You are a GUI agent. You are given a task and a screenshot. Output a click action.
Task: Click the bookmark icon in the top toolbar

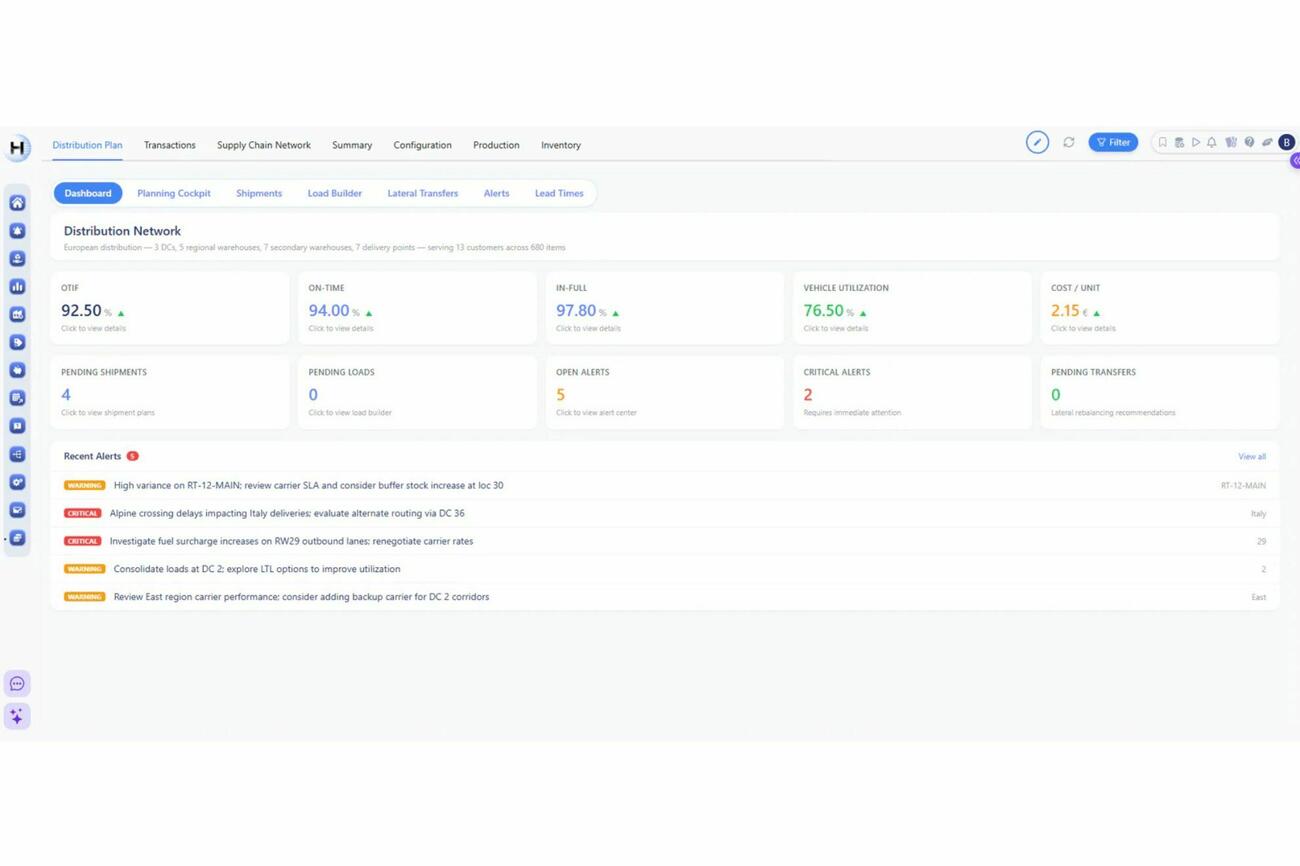(x=1162, y=142)
